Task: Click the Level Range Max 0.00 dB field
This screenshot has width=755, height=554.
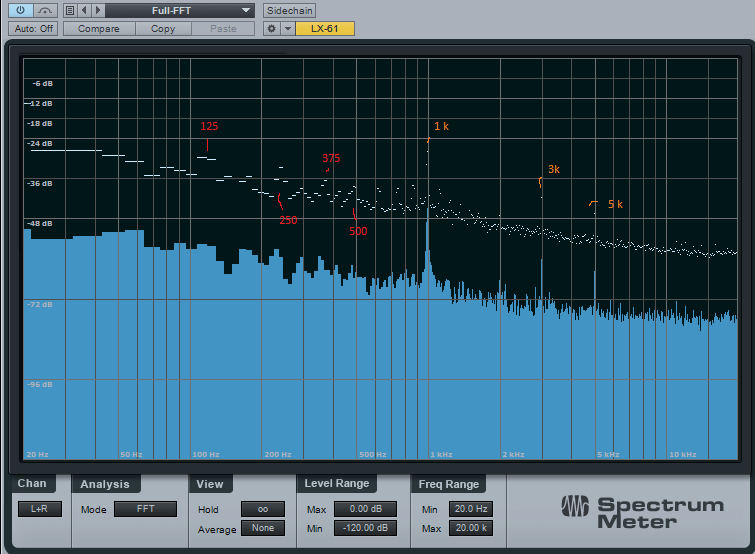Action: pos(365,509)
